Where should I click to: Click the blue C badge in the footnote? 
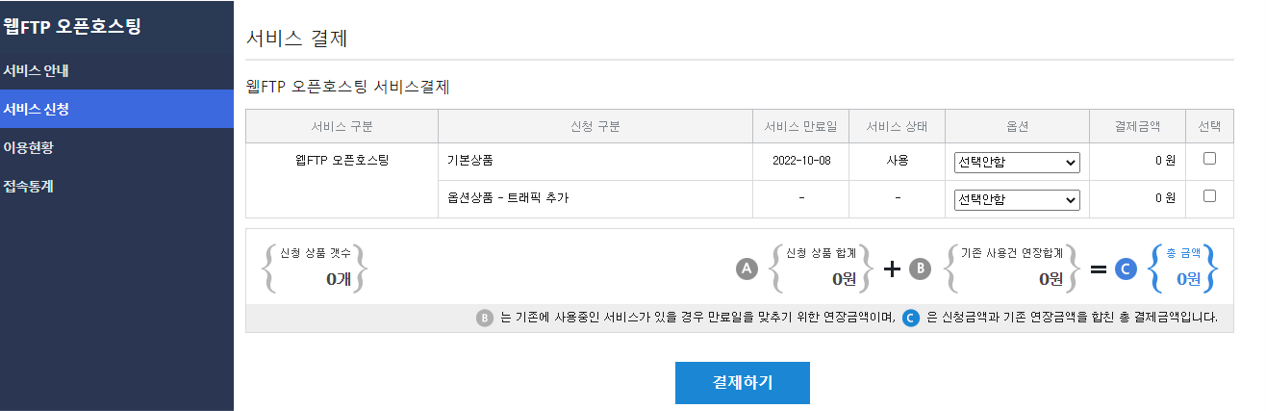click(x=910, y=319)
